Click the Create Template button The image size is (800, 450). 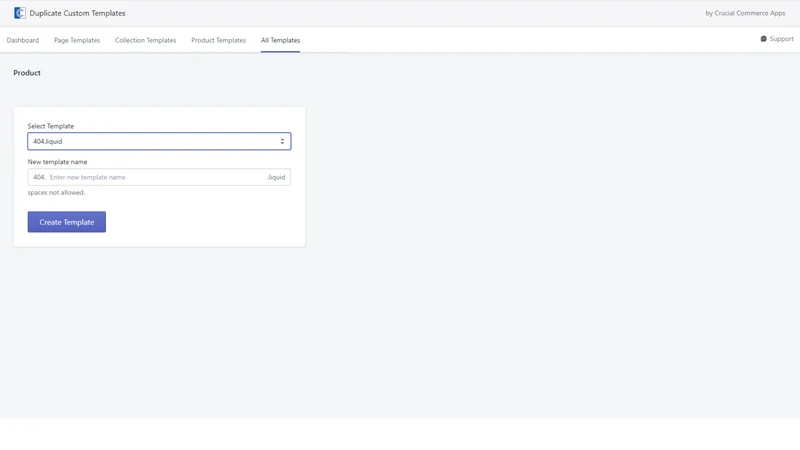coord(67,222)
